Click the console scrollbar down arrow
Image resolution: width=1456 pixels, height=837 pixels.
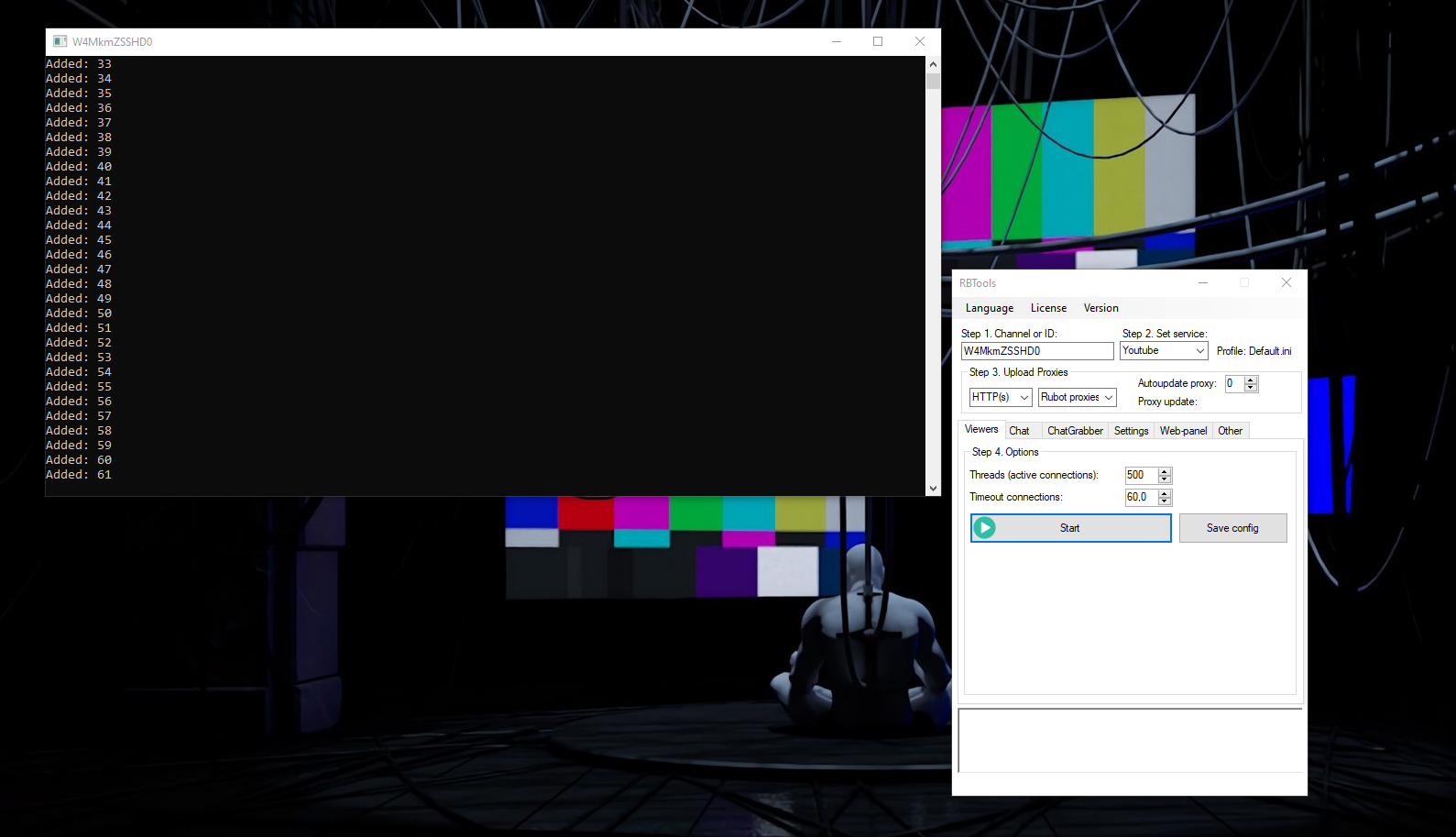[x=933, y=489]
